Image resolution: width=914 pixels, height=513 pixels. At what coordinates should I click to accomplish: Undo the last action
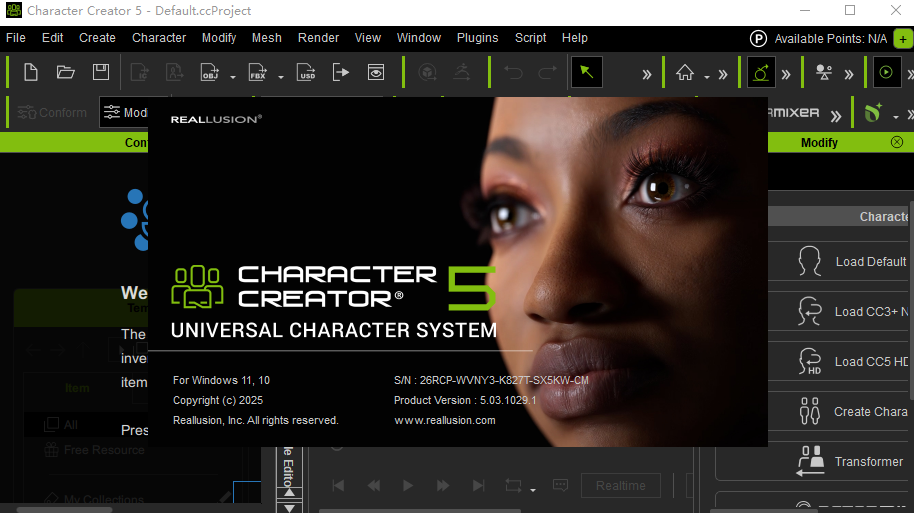point(513,72)
